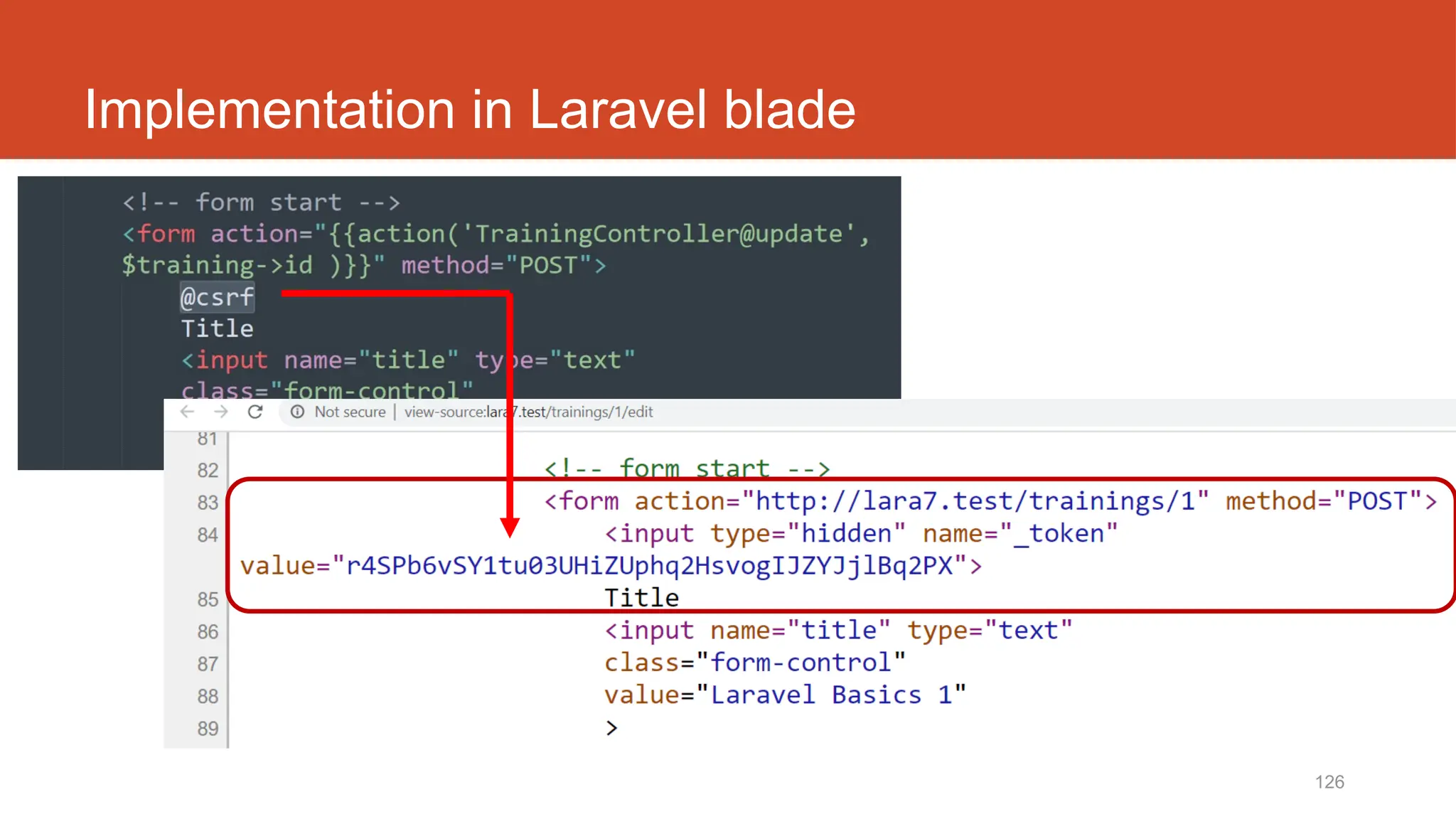Image resolution: width=1456 pixels, height=819 pixels.
Task: Click line number 81 in source view
Action: click(x=208, y=439)
